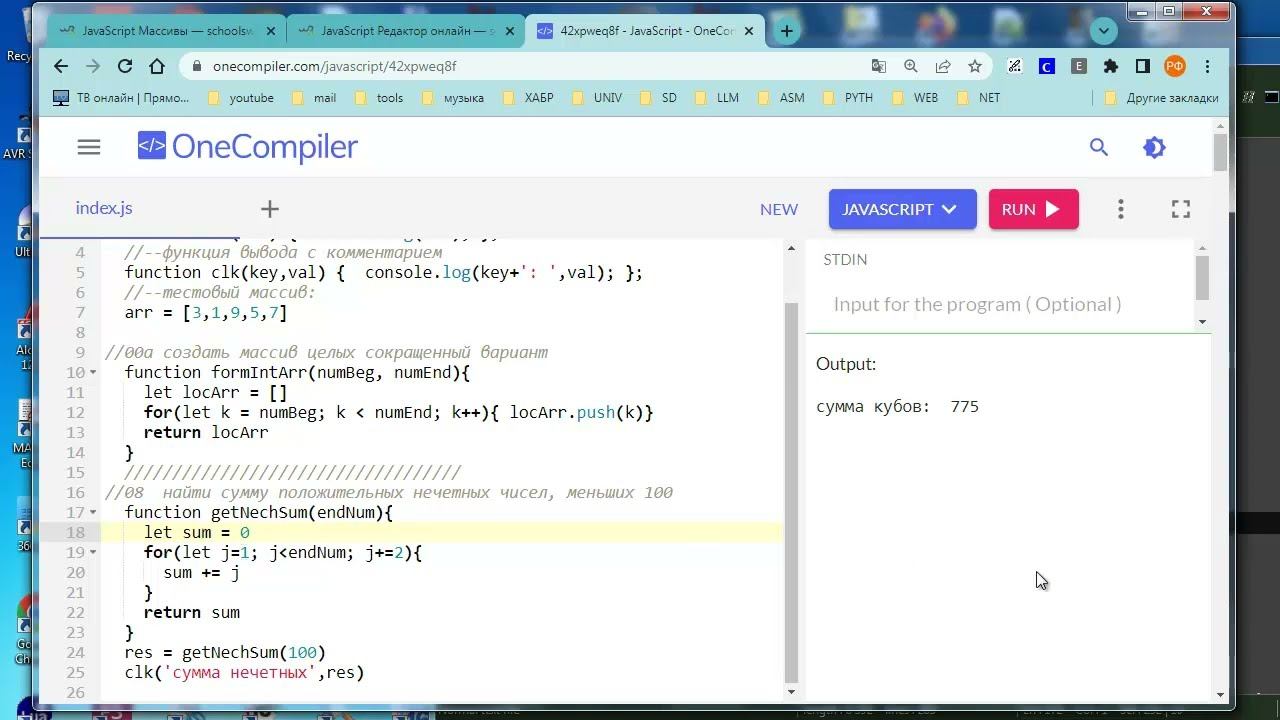This screenshot has width=1280, height=720.
Task: Toggle the browser side panel
Action: click(1143, 66)
